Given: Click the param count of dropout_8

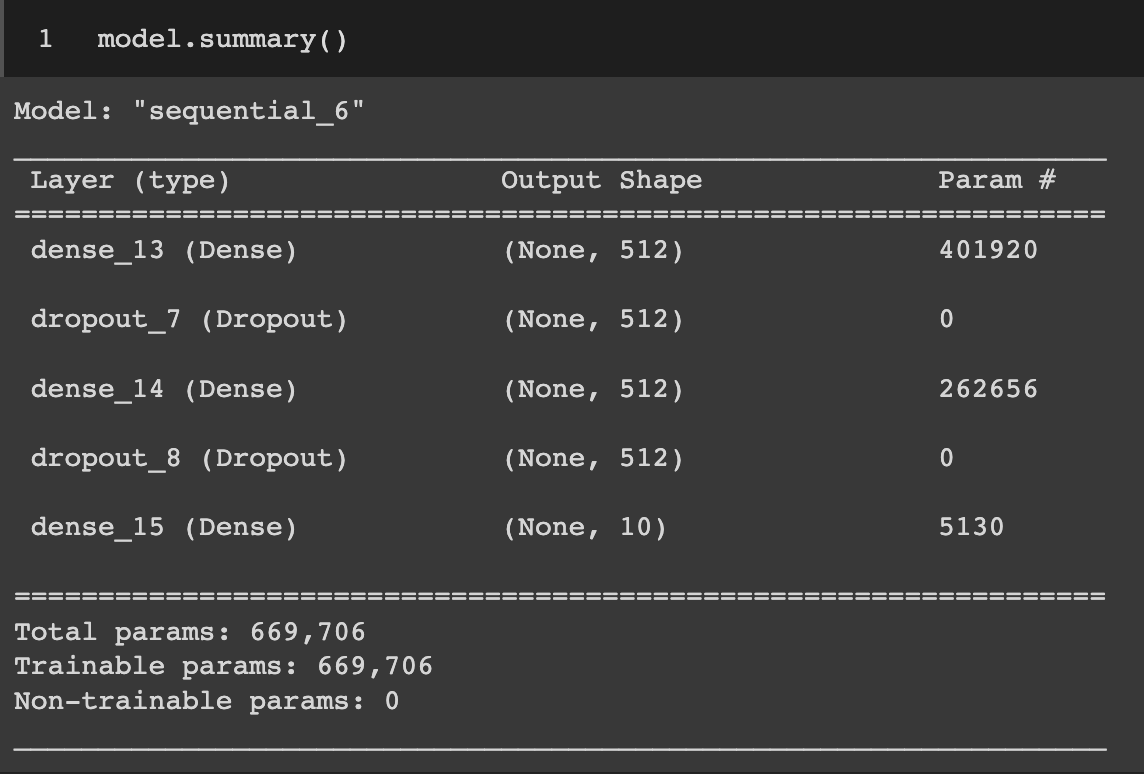Looking at the screenshot, I should tap(946, 458).
